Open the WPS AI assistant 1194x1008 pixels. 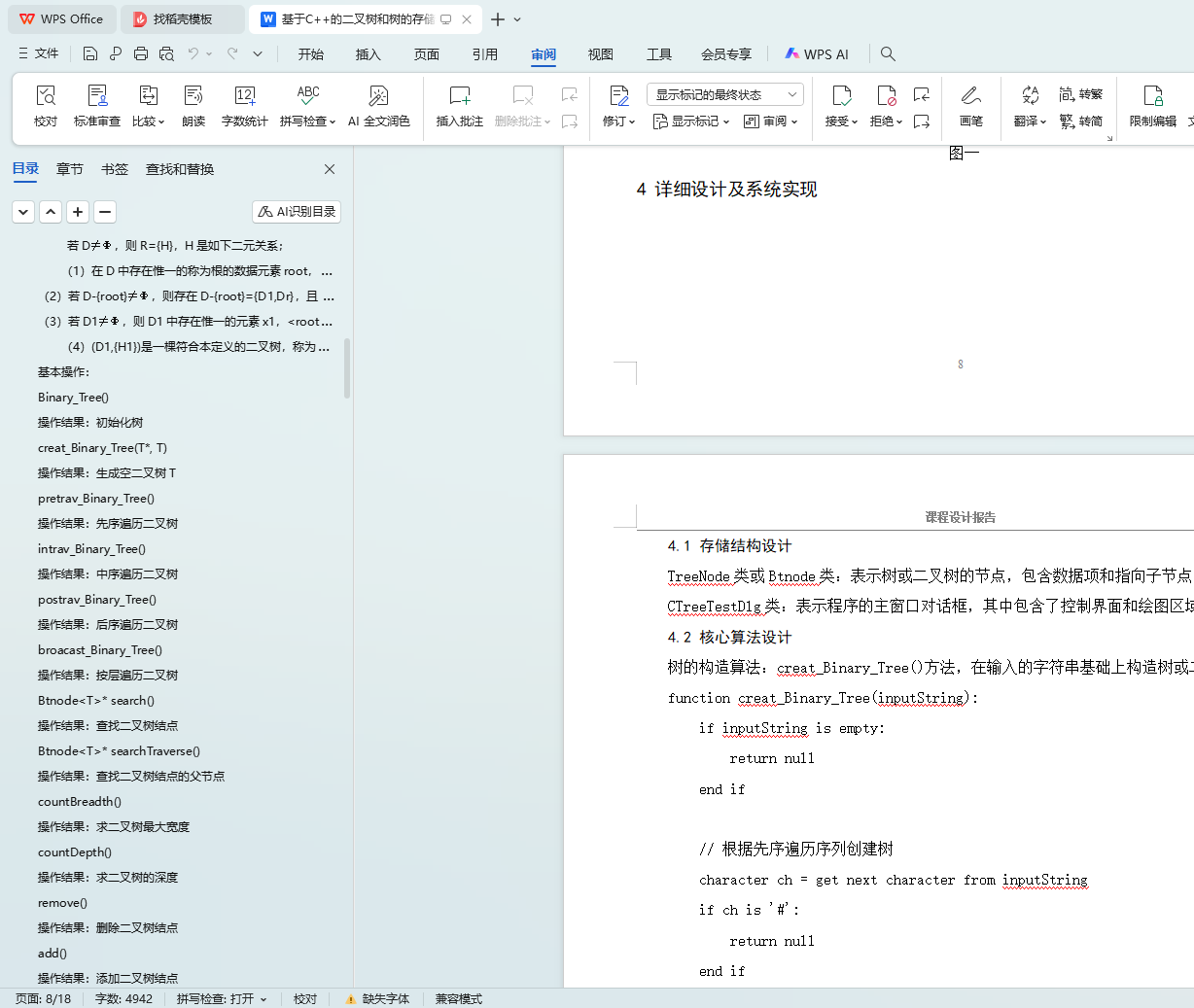pyautogui.click(x=817, y=54)
